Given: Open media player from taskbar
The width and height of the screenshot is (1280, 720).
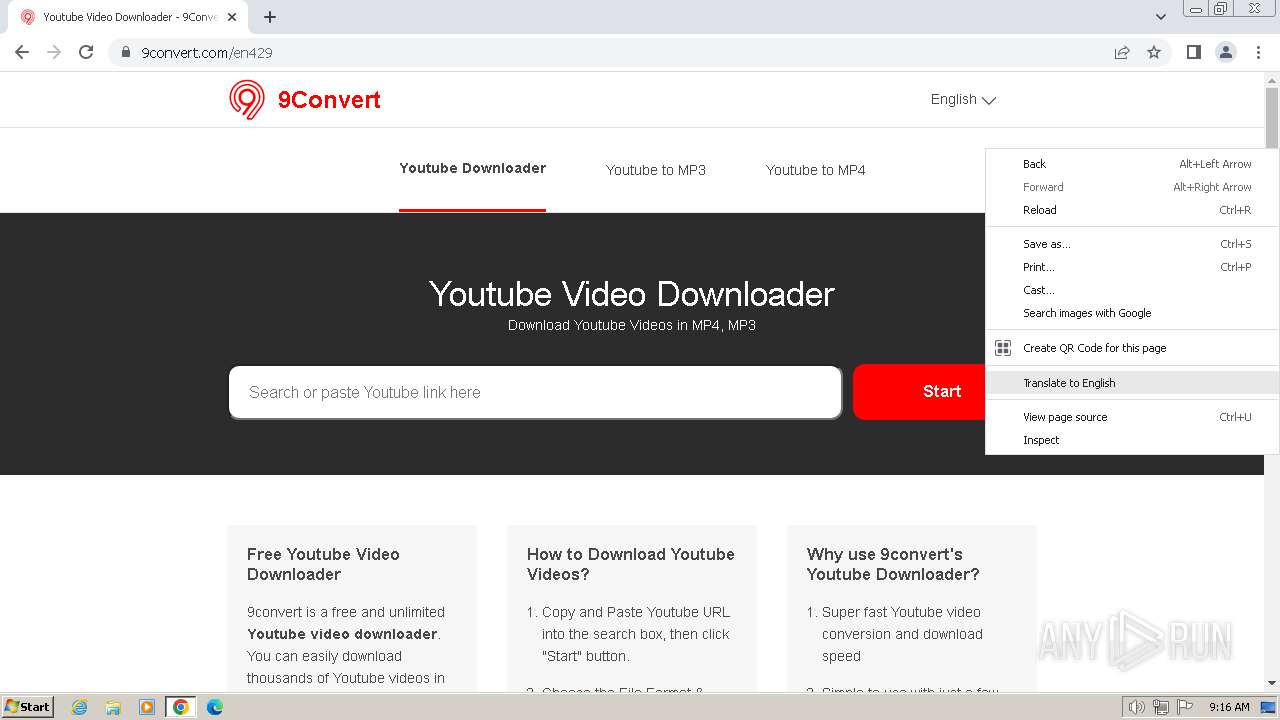Looking at the screenshot, I should tap(147, 707).
